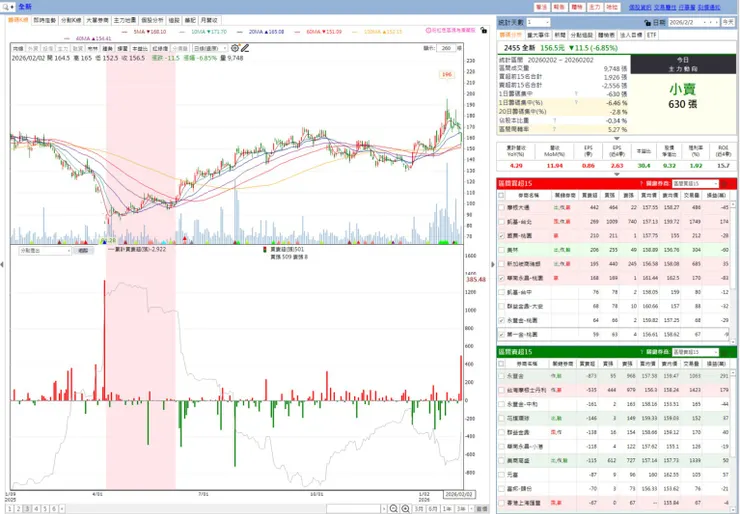Open help icon next to 佔股本比重

pos(555,120)
